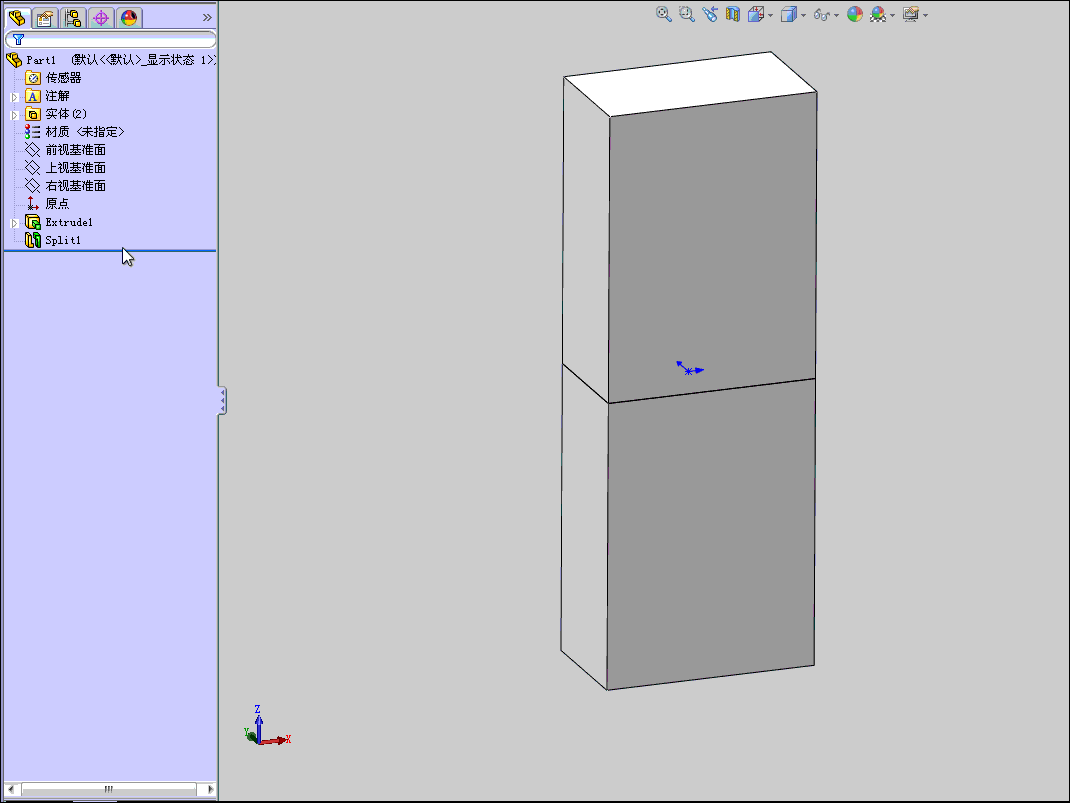
Task: Open View Orientation dropdown arrow
Action: [x=770, y=16]
